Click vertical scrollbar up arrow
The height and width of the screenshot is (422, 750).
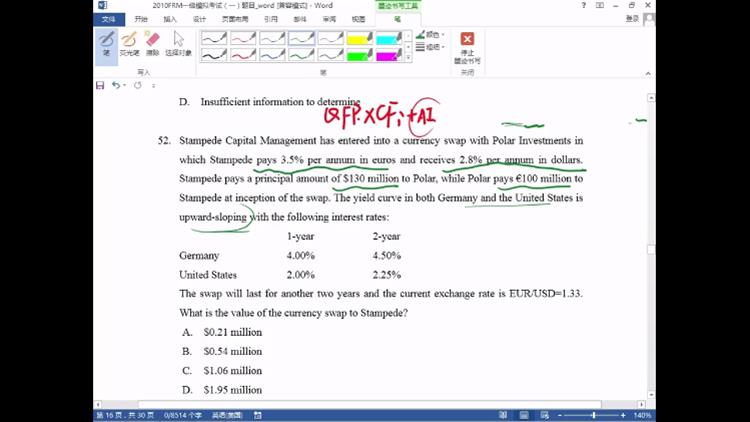tap(651, 98)
